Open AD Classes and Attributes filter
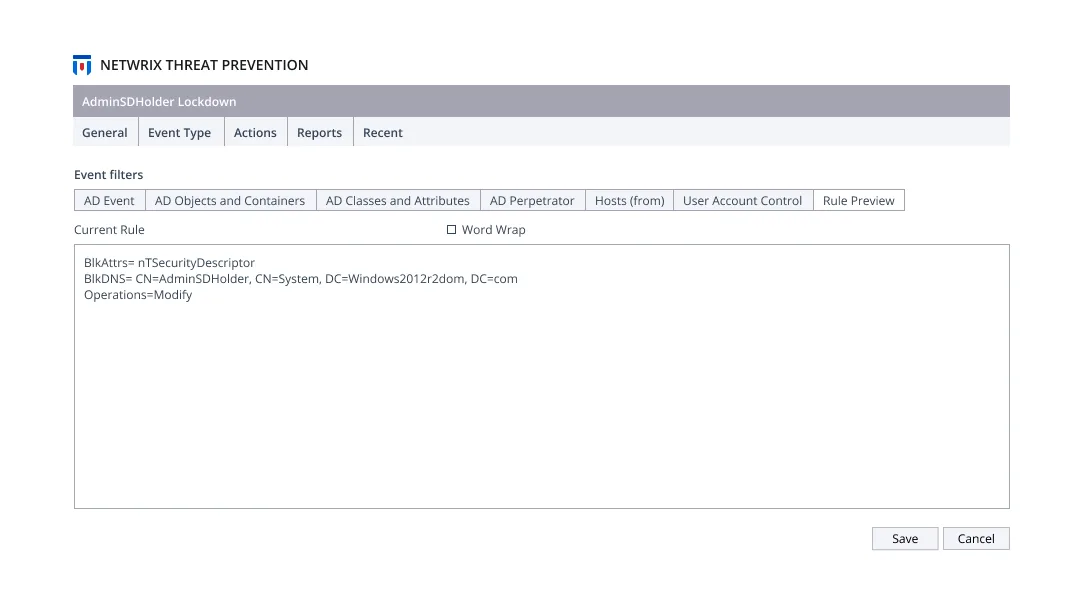The image size is (1080, 608). coord(397,200)
